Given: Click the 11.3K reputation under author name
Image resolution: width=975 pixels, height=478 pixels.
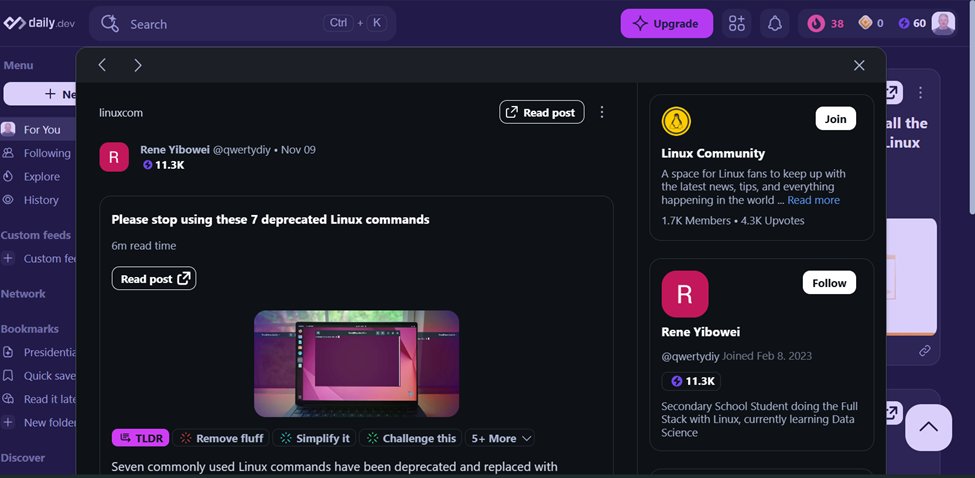Looking at the screenshot, I should (x=164, y=165).
